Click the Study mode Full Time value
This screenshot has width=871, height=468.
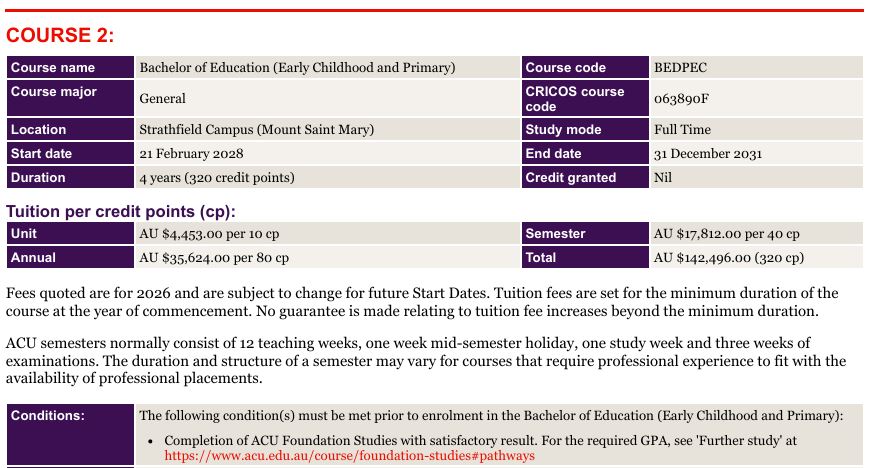[682, 129]
